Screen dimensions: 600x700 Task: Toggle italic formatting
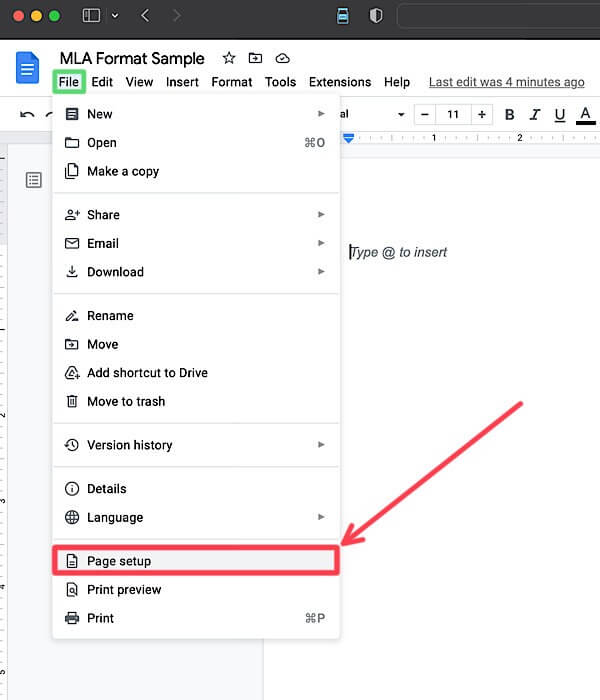534,115
